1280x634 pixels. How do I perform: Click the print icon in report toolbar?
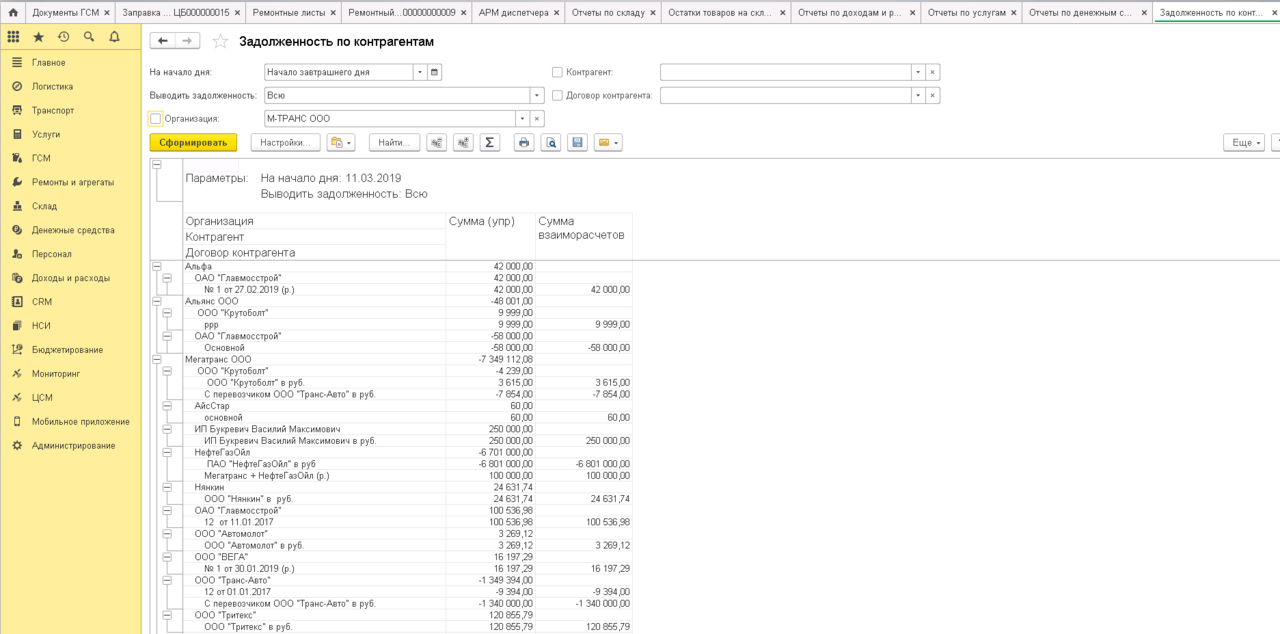click(x=524, y=143)
